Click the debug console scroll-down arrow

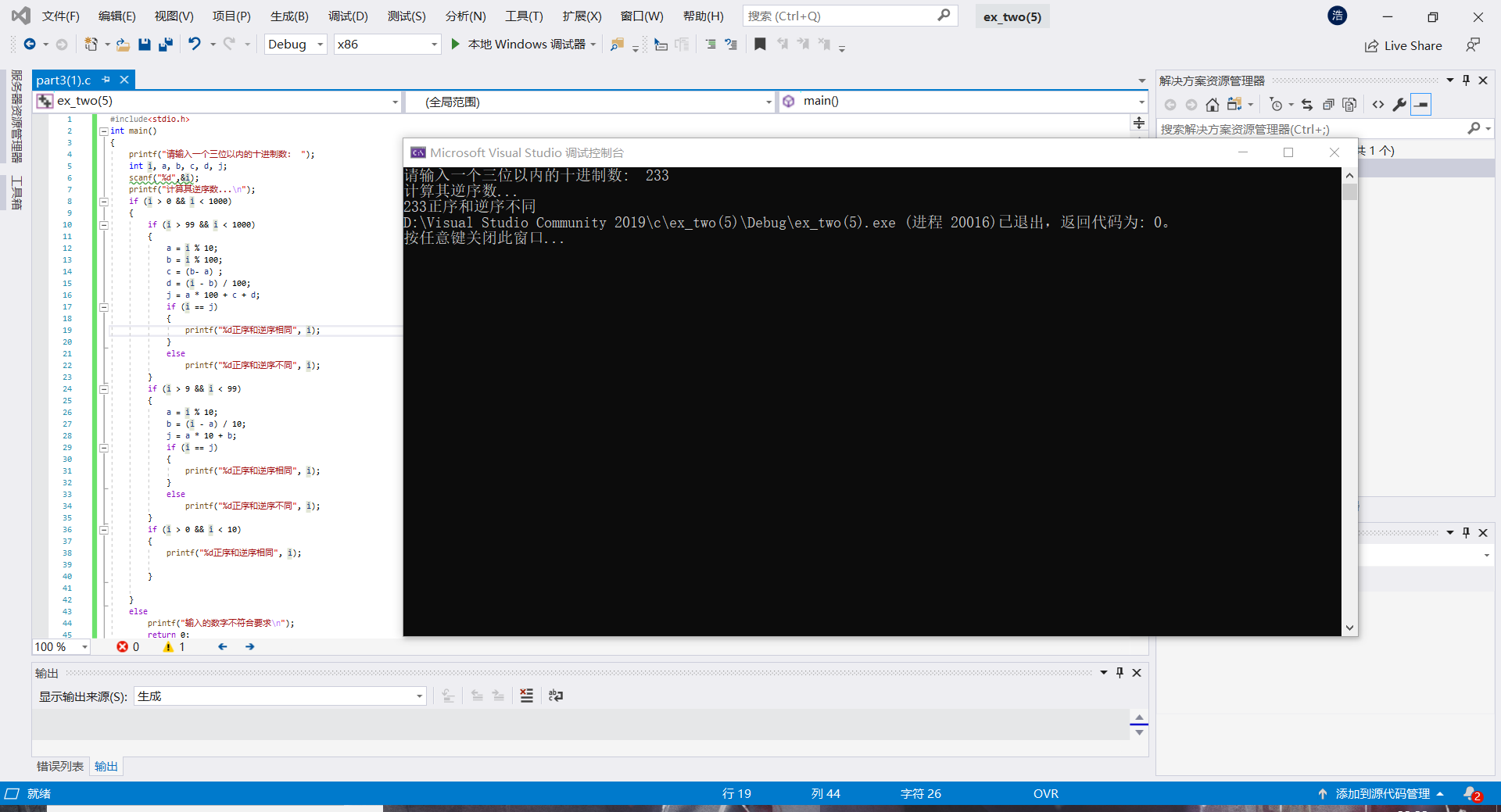[1349, 628]
